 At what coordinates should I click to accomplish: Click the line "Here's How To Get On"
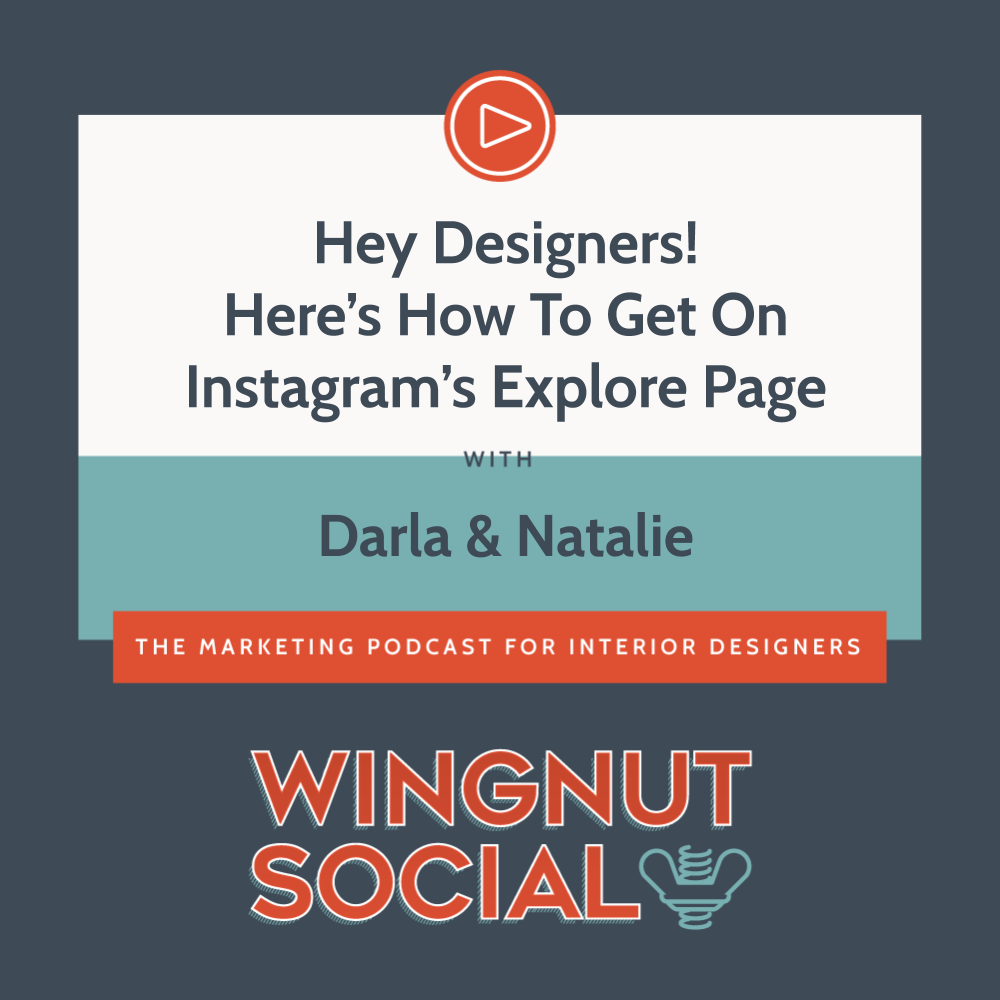pyautogui.click(x=506, y=316)
